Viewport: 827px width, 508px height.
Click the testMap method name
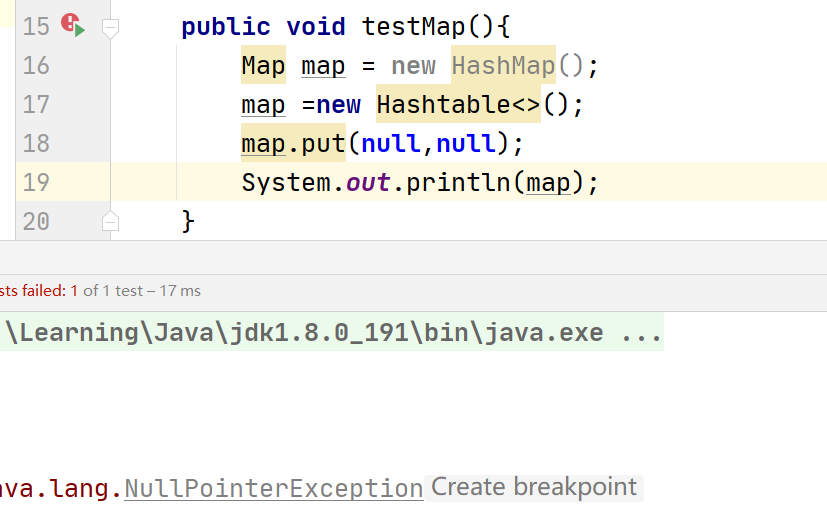pos(413,27)
